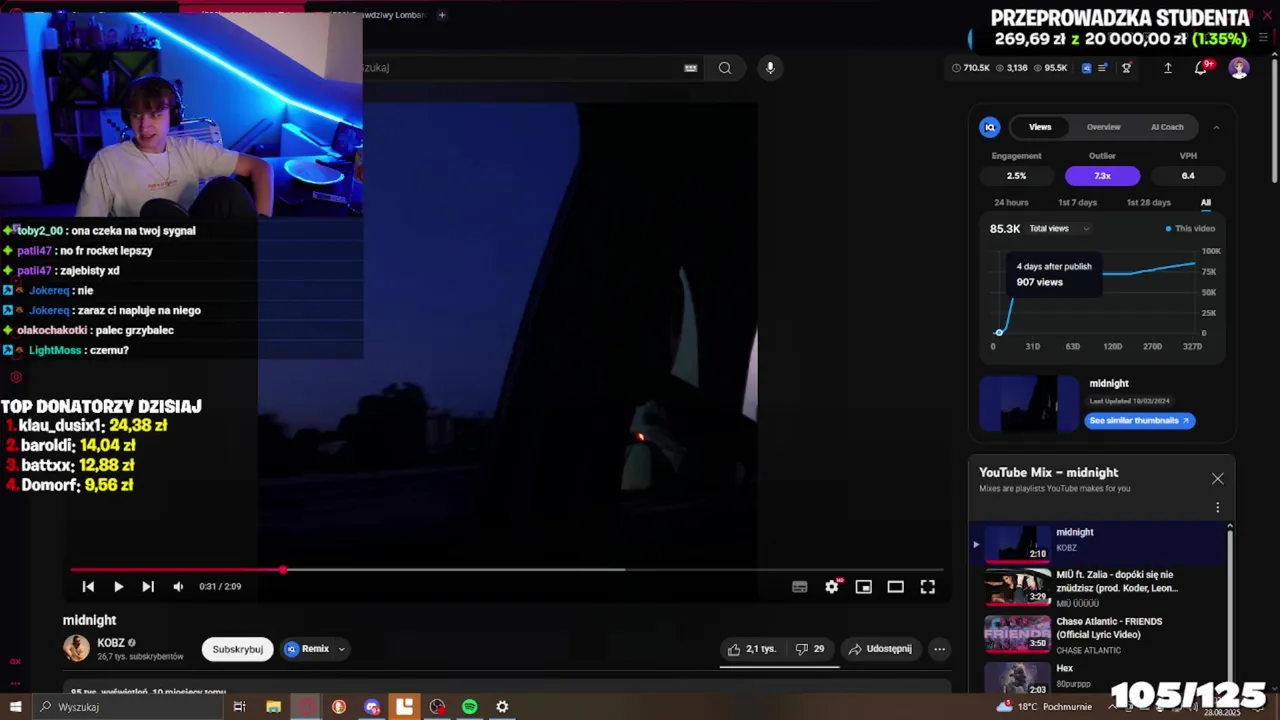The image size is (1280, 720).
Task: Open the on-screen keyboard icon in search
Action: 690,68
